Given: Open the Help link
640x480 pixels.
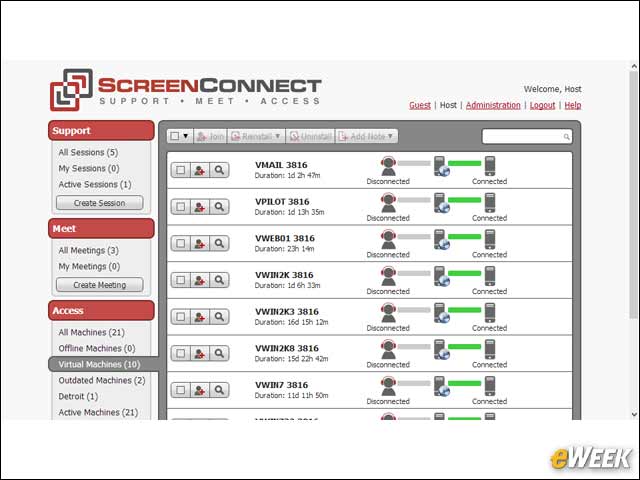Looking at the screenshot, I should click(x=573, y=105).
